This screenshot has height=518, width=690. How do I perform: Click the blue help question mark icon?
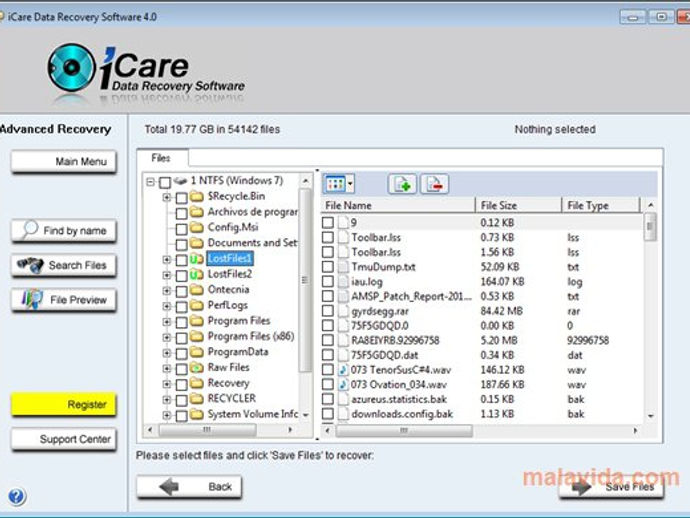pyautogui.click(x=17, y=496)
